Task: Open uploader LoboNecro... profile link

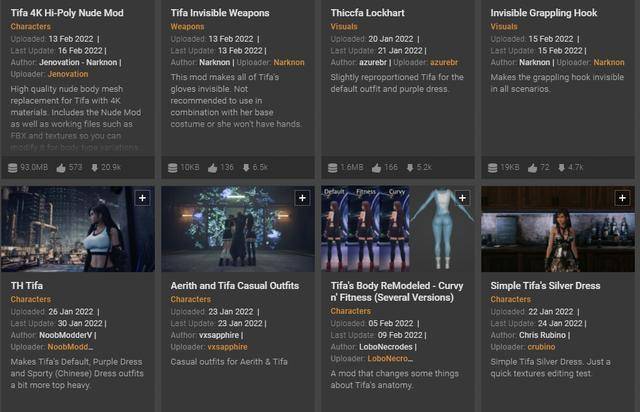Action: (x=390, y=359)
